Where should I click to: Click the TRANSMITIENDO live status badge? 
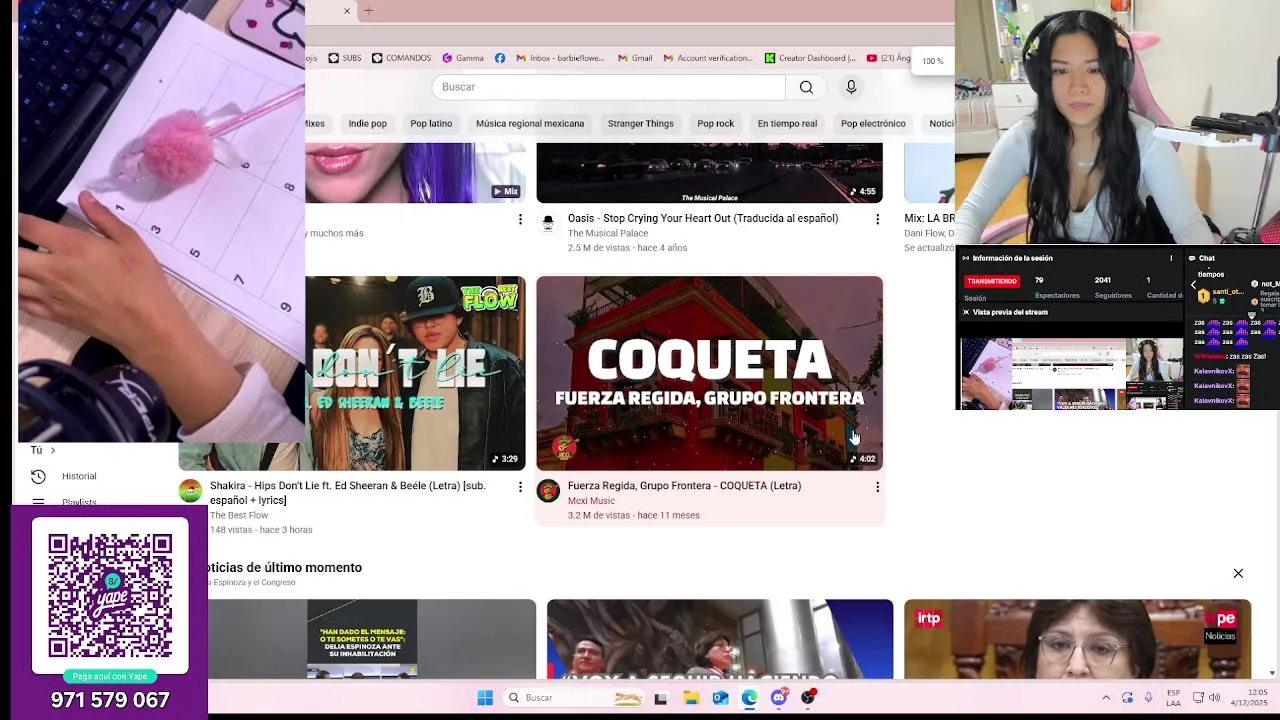(992, 281)
